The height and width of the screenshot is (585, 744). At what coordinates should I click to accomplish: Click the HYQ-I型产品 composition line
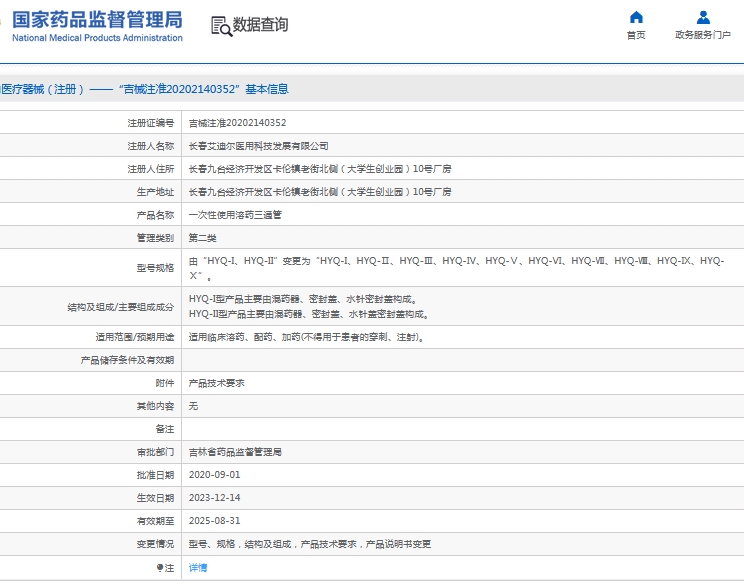[x=303, y=299]
